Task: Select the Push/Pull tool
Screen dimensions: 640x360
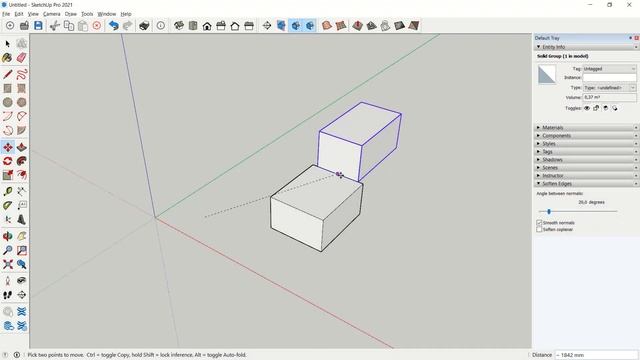Action: tap(22, 147)
